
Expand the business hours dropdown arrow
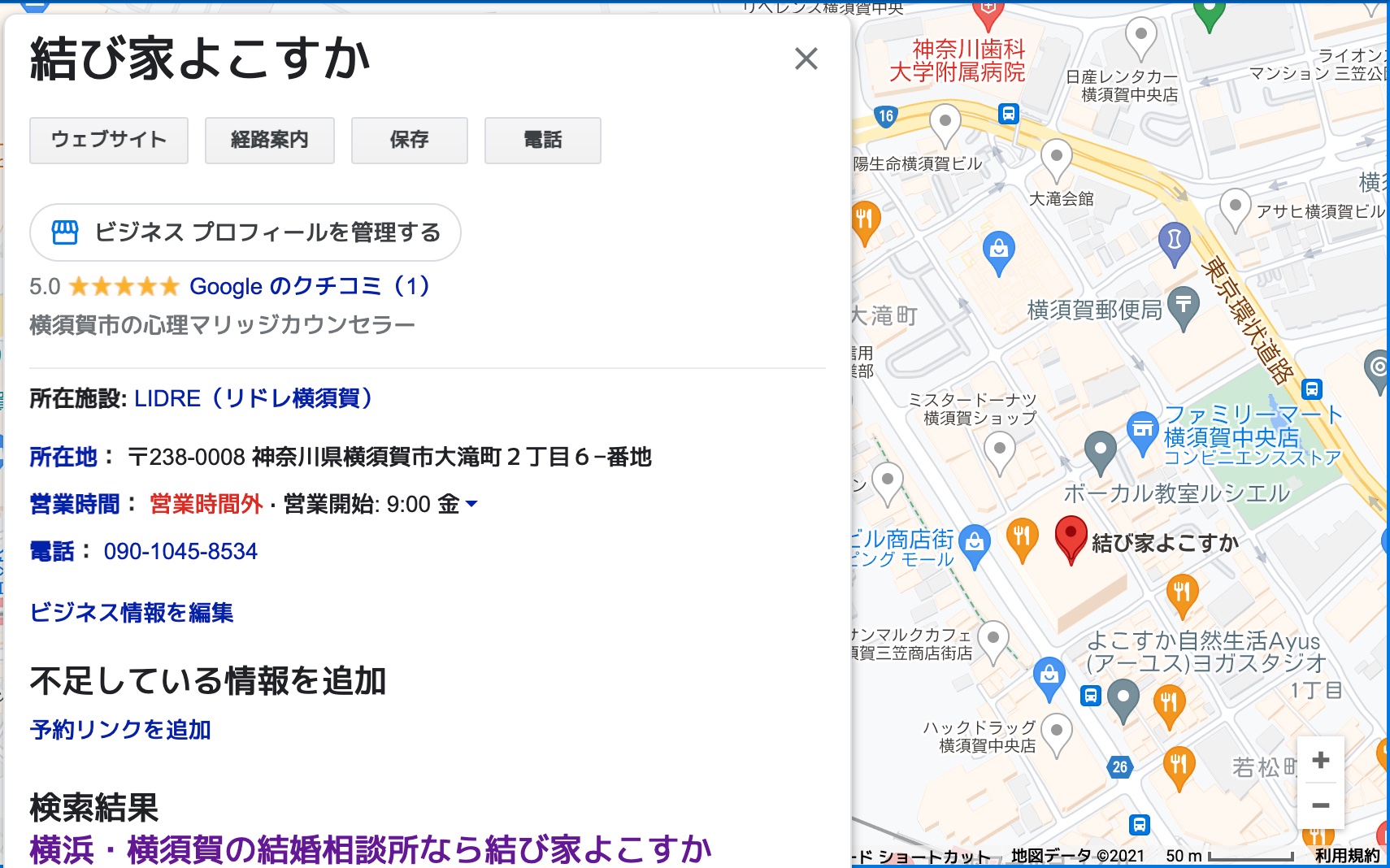tap(471, 505)
